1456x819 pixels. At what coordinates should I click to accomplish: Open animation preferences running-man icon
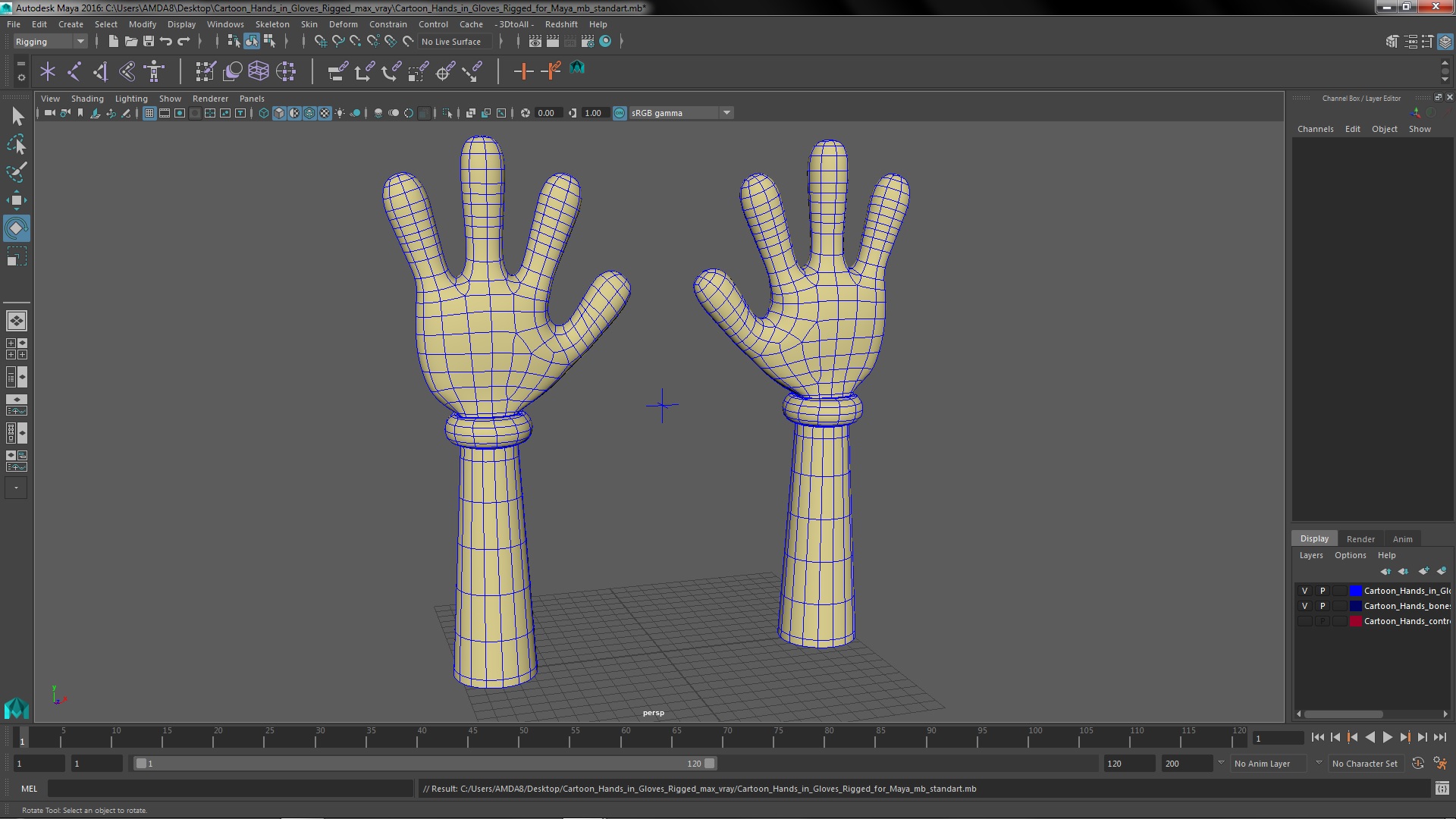coord(1440,764)
